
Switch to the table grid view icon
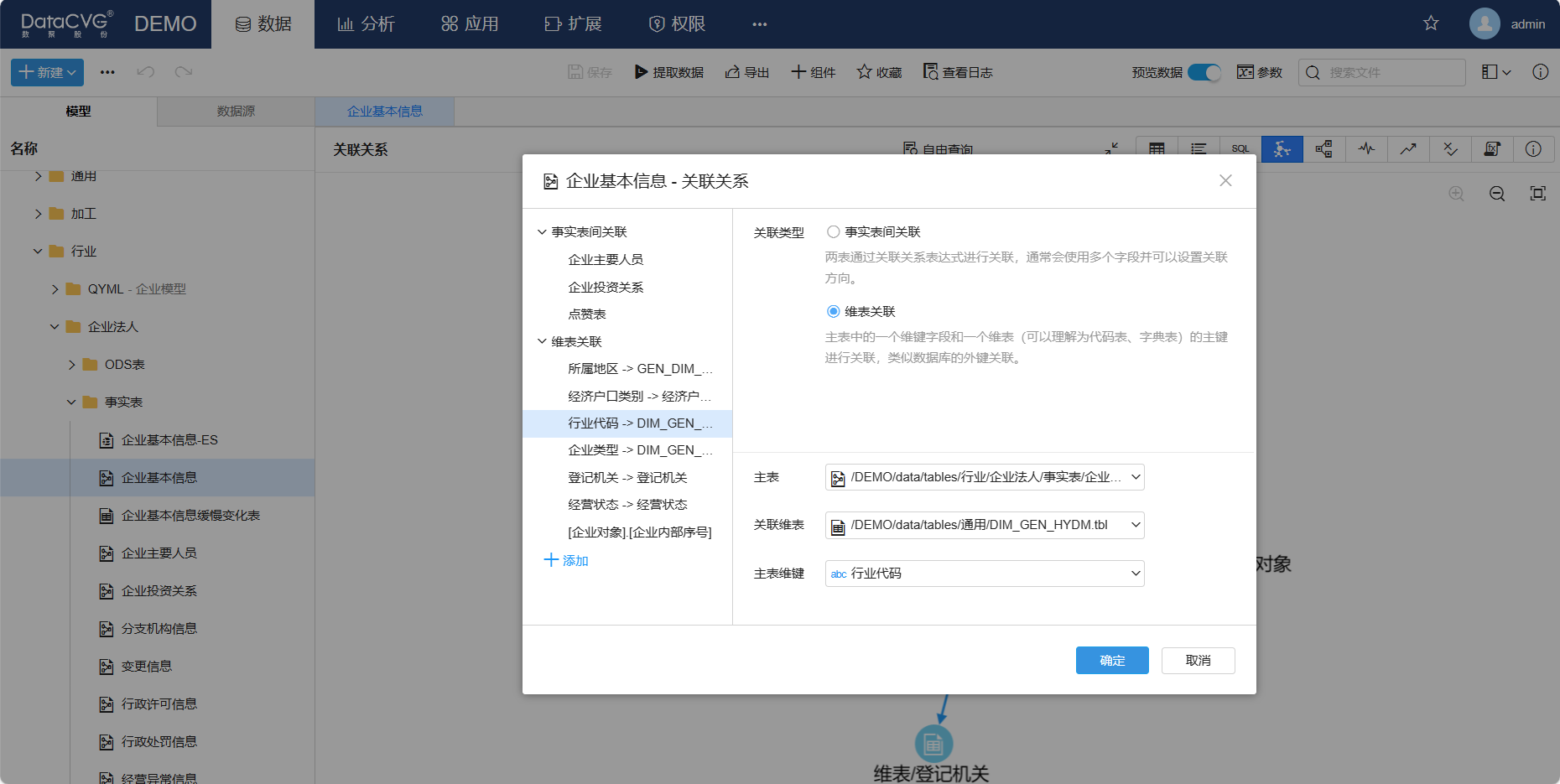pos(1157,149)
